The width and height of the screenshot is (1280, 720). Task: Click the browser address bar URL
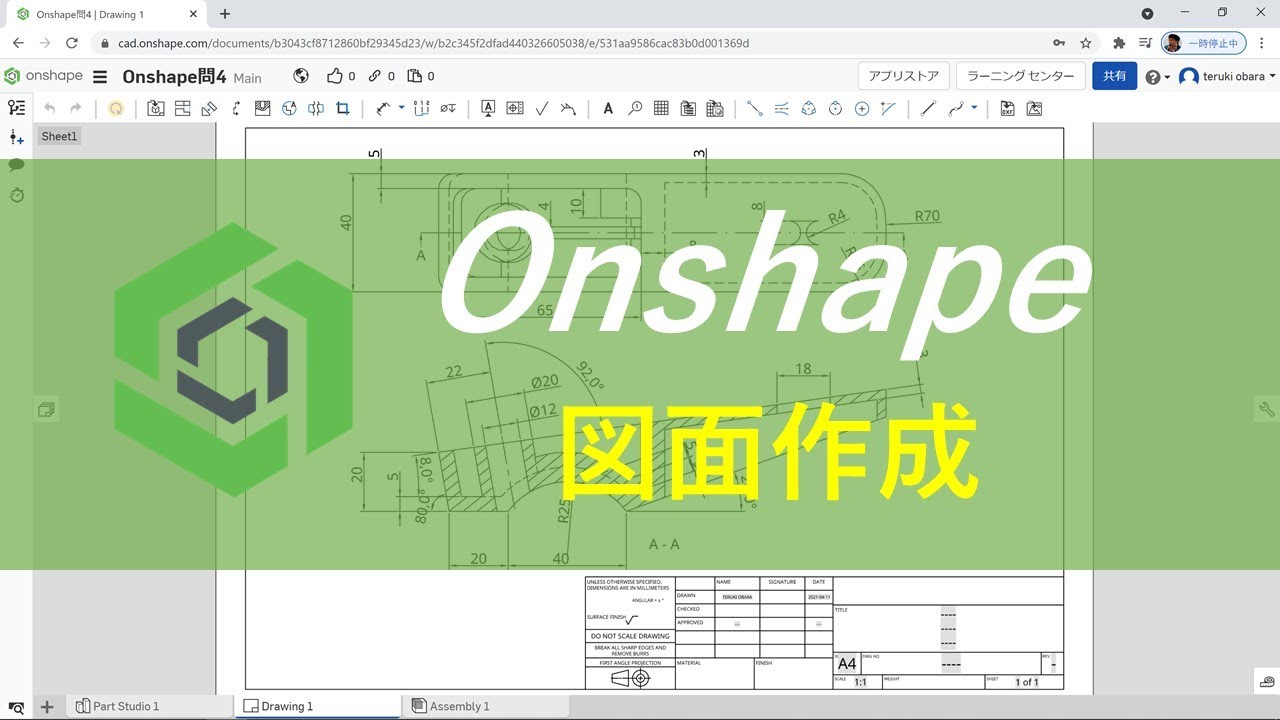(x=434, y=43)
